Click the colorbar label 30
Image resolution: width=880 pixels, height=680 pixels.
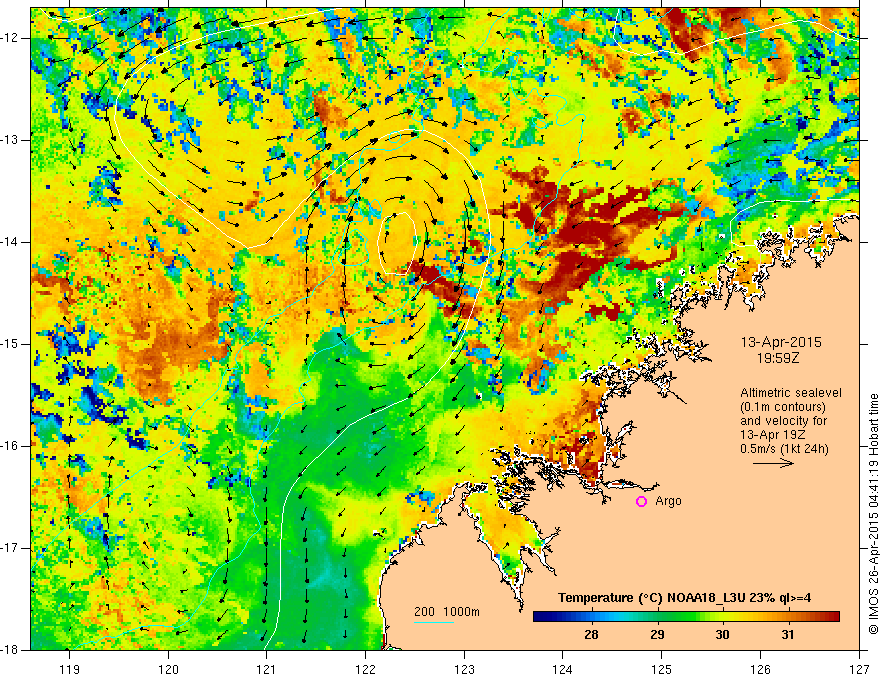[x=722, y=635]
